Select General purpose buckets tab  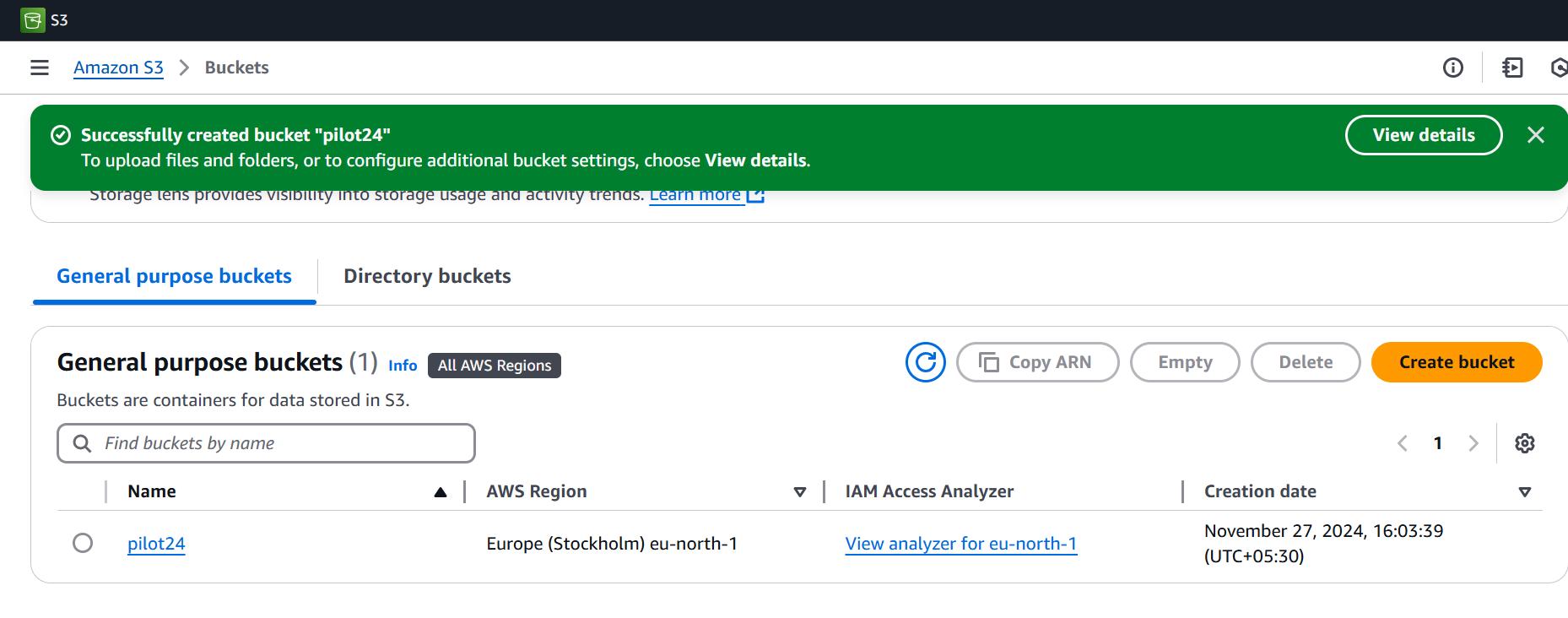click(x=174, y=276)
